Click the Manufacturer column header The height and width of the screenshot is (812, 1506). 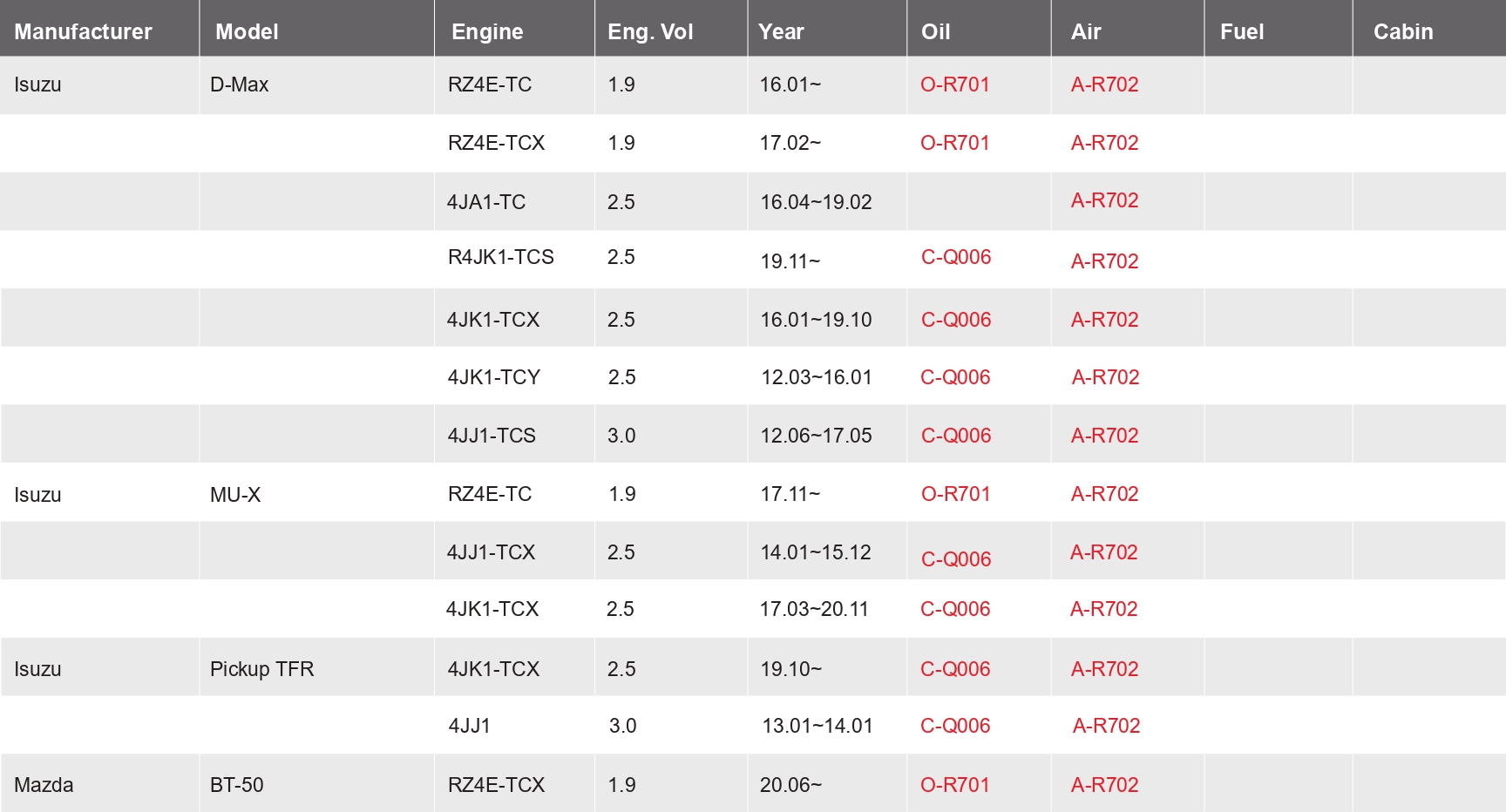(x=83, y=31)
